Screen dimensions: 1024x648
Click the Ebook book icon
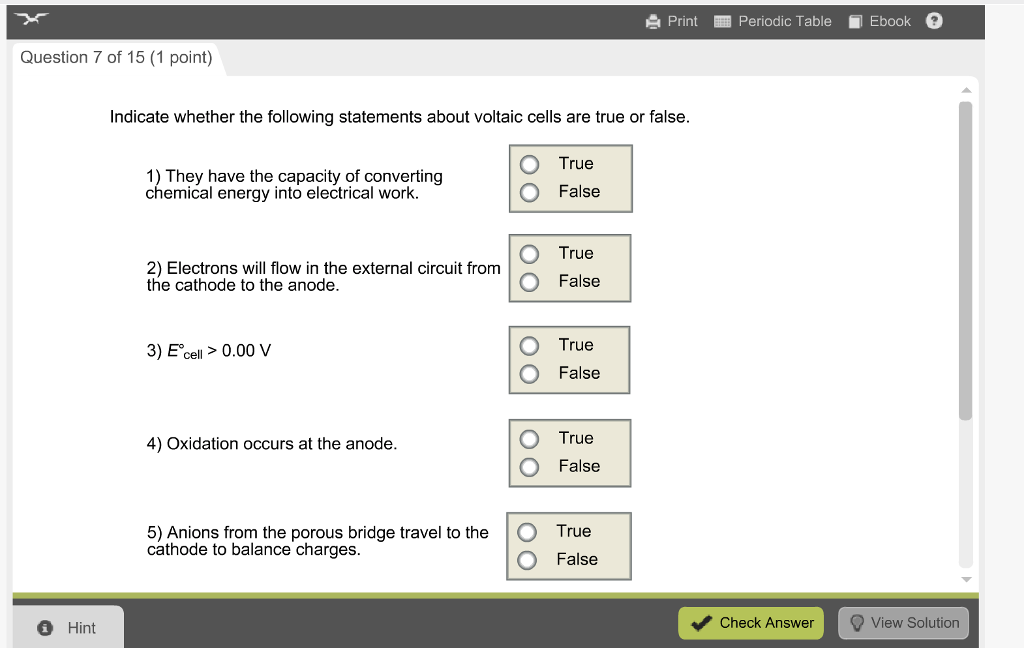tap(853, 21)
